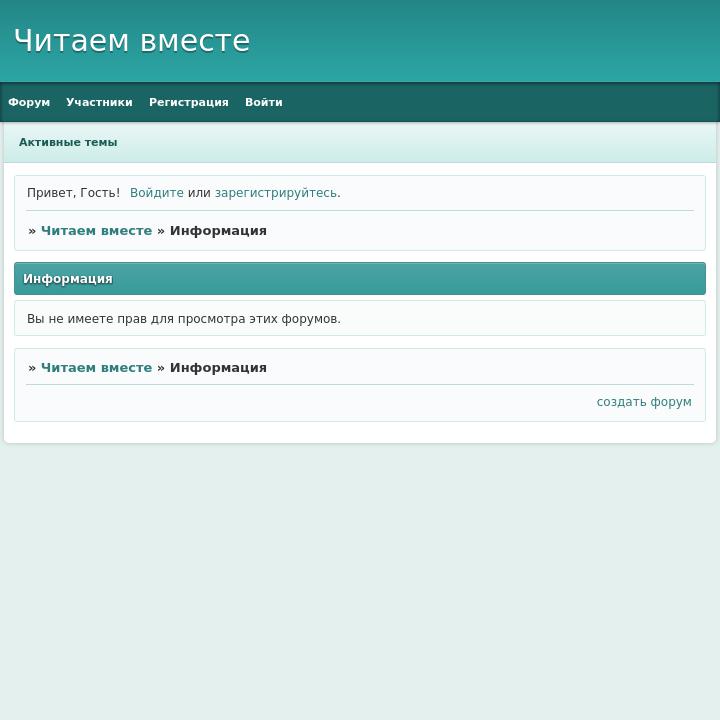The height and width of the screenshot is (720, 720).
Task: Click Информация in the breadcrumb under the greeting
Action: click(218, 231)
